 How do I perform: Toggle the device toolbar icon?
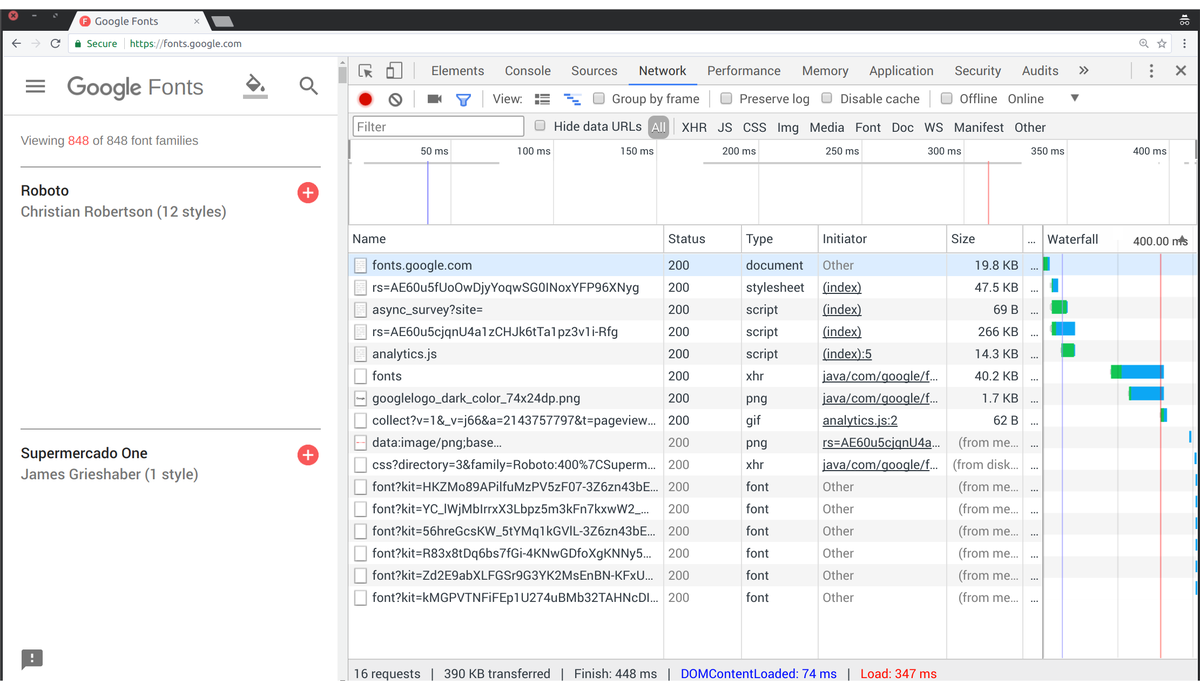(394, 71)
